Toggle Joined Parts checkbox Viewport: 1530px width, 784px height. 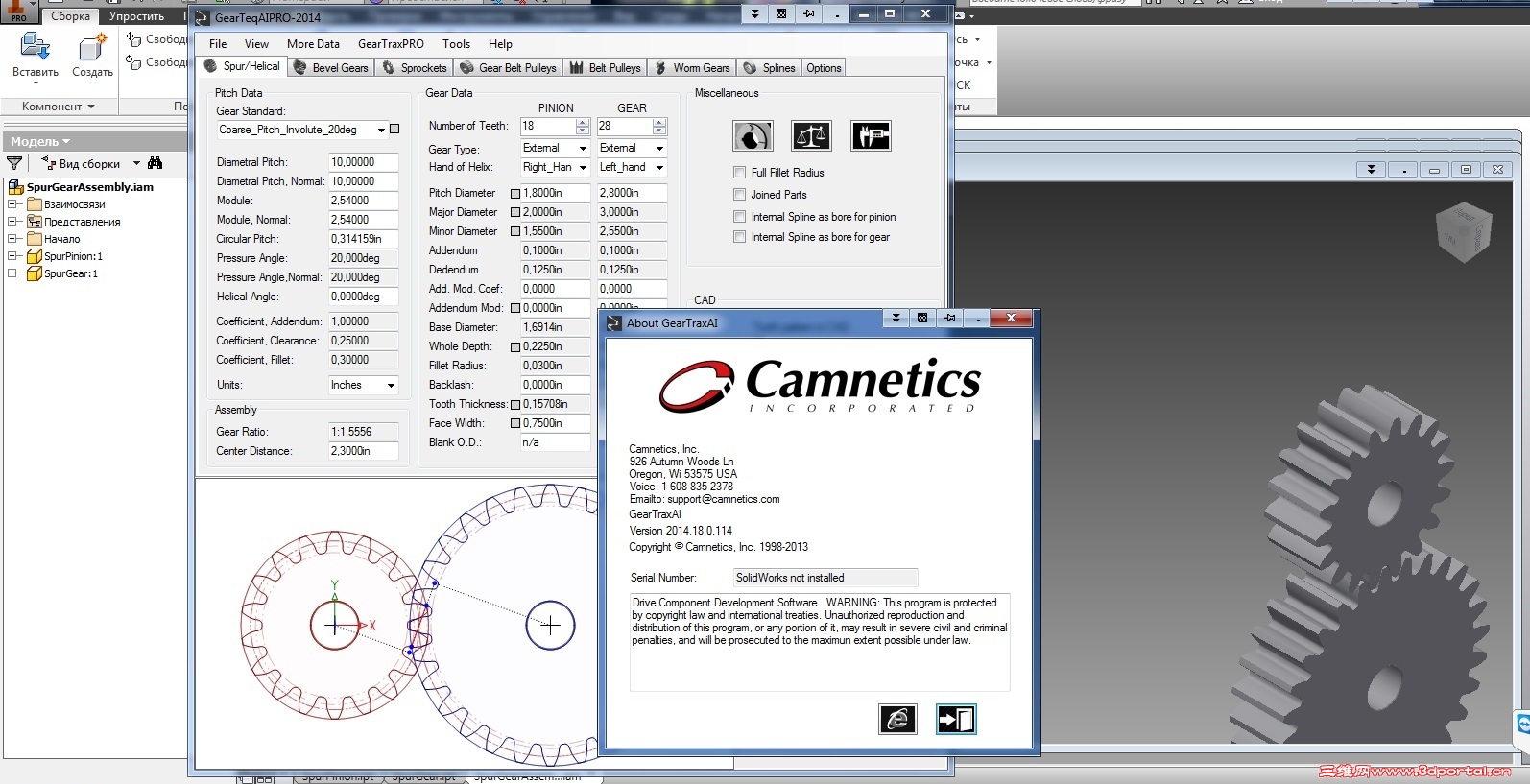click(x=739, y=195)
